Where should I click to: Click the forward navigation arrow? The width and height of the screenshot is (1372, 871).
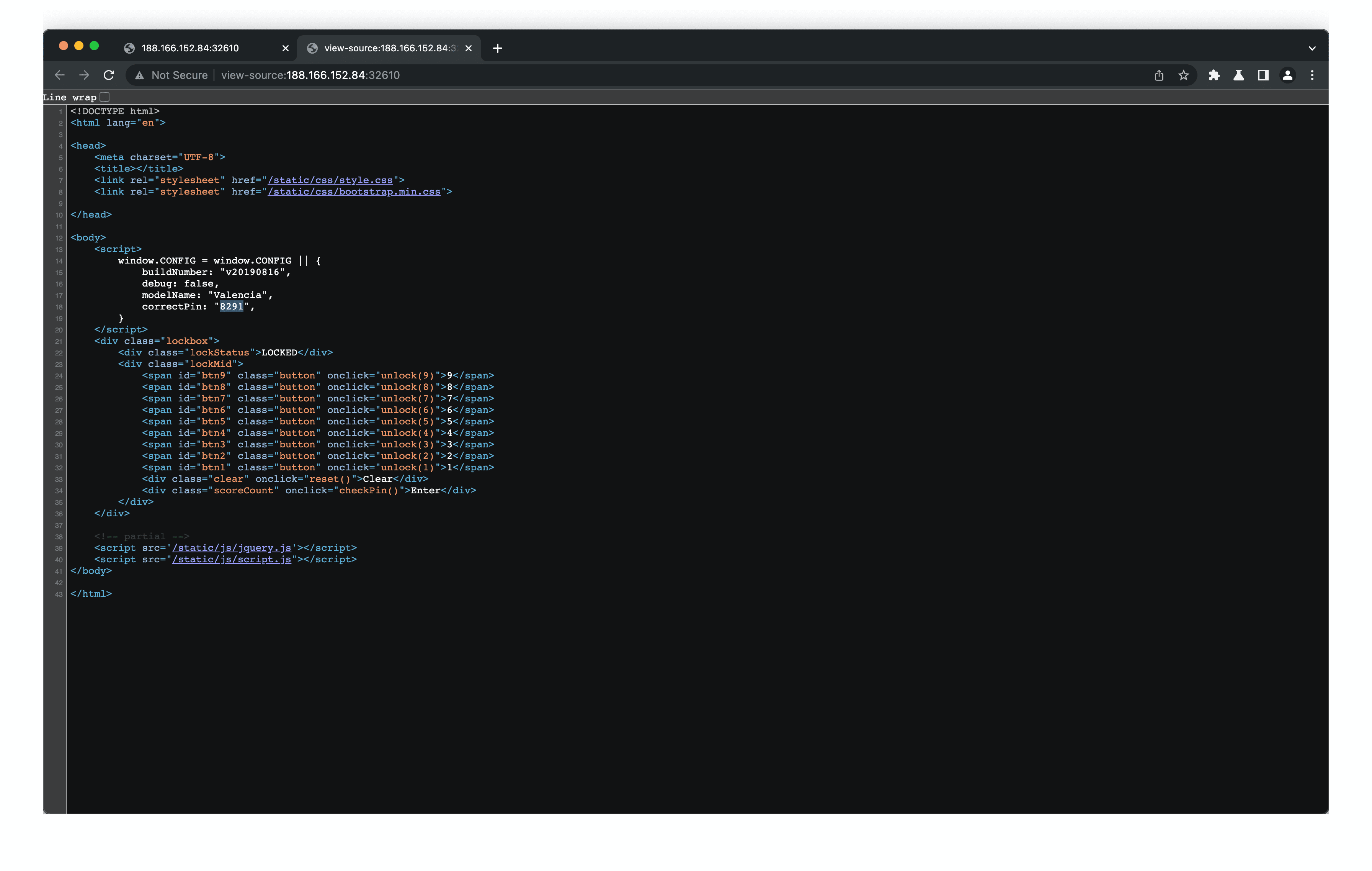click(84, 75)
